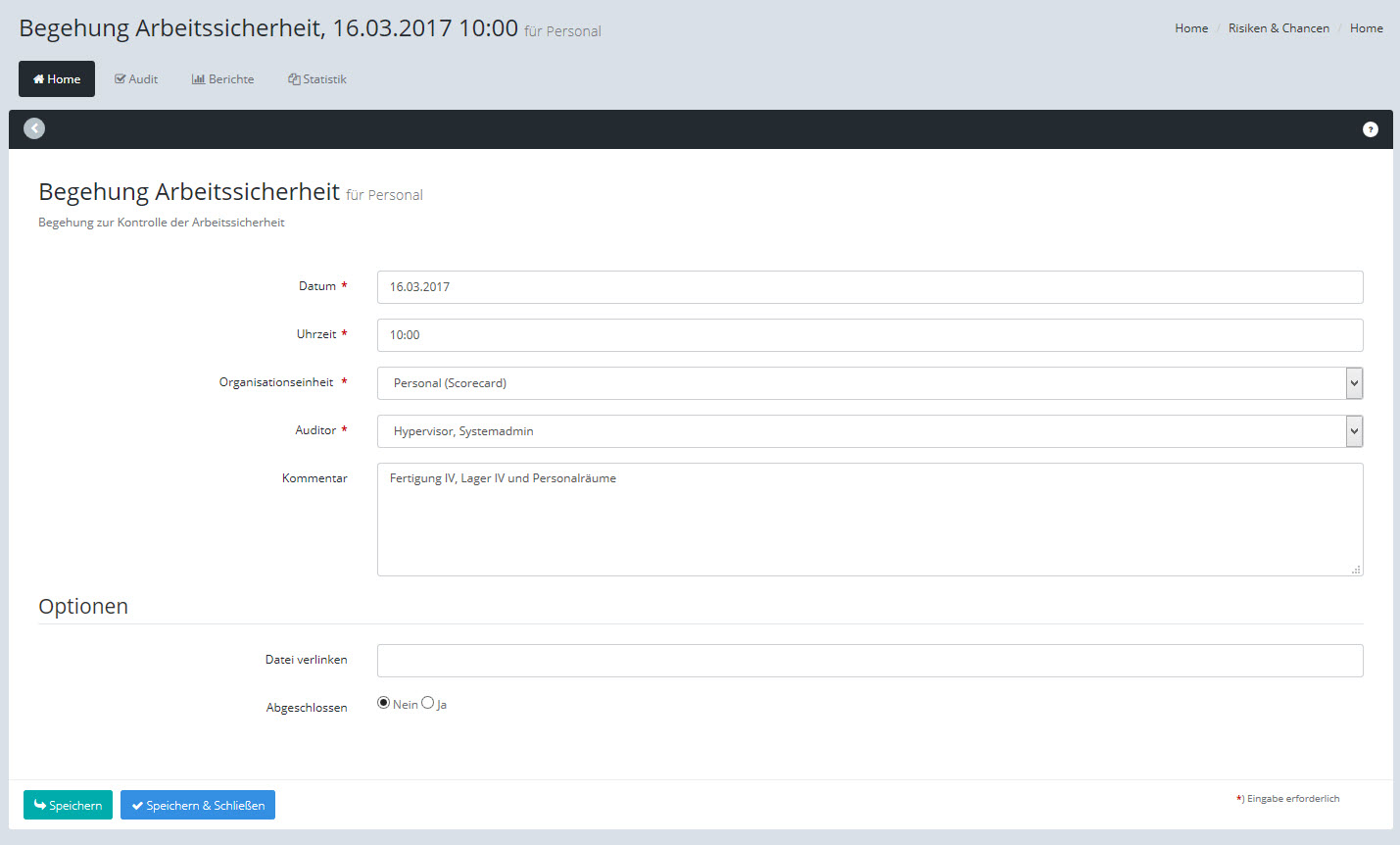Open Risiken & Chancen breadcrumb link

pyautogui.click(x=1279, y=28)
